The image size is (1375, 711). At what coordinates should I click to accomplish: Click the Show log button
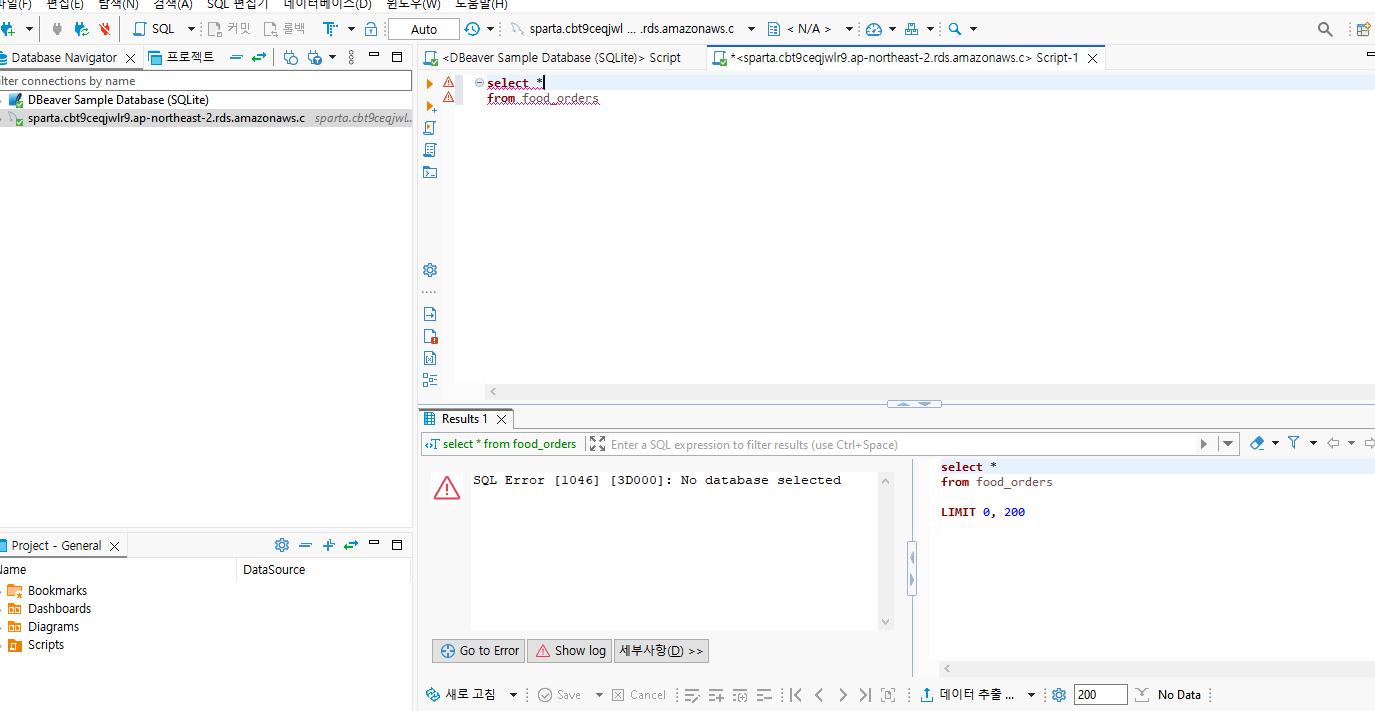tap(569, 651)
